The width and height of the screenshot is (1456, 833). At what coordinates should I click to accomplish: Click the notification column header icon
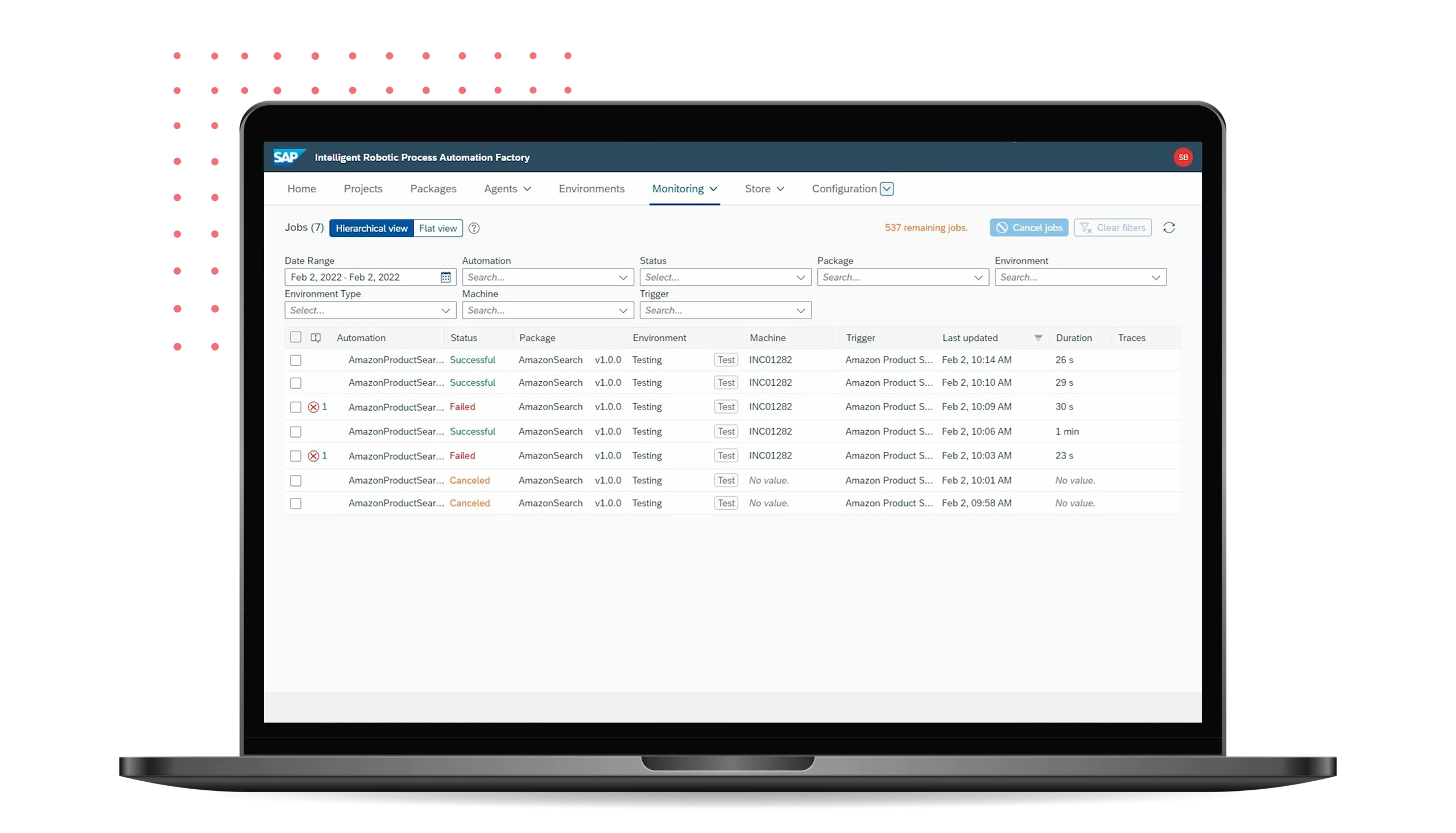[316, 337]
